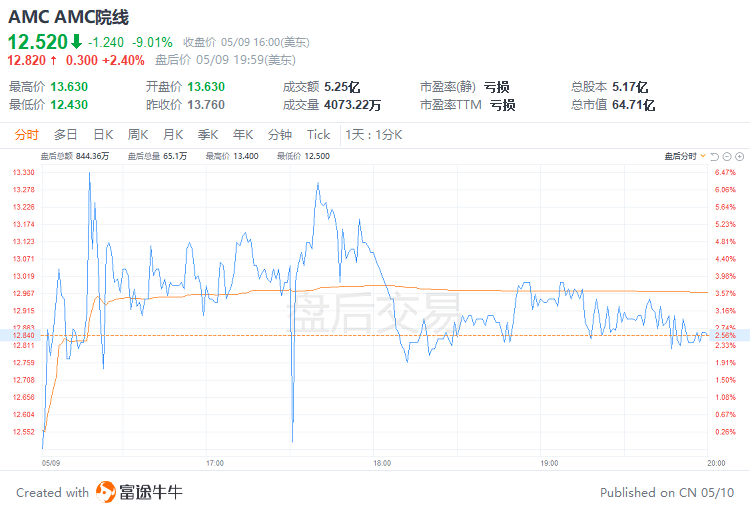Click the chart header 最高价 13.400
750x513 pixels.
tap(232, 156)
